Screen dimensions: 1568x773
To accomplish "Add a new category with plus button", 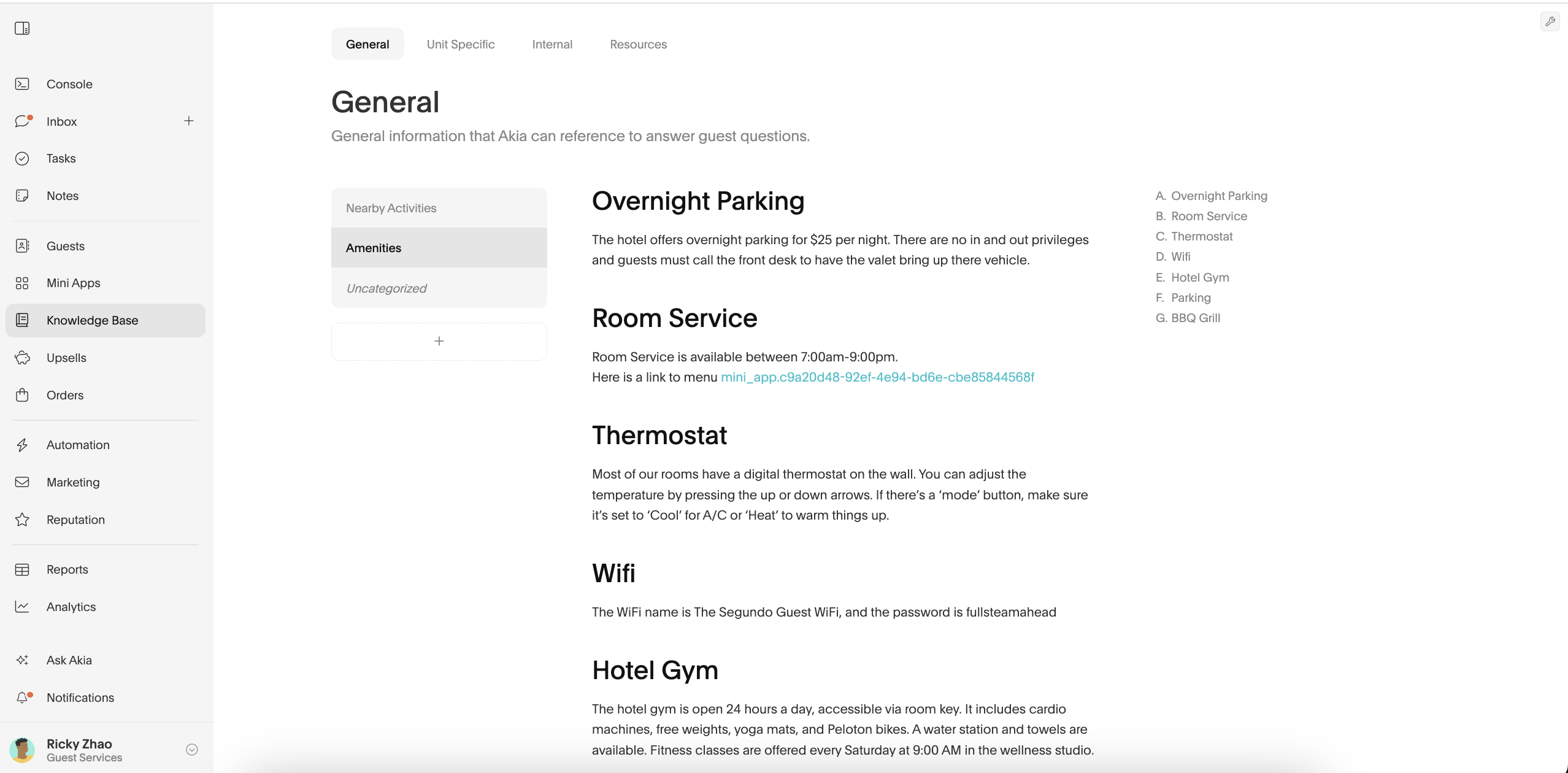I will [439, 341].
